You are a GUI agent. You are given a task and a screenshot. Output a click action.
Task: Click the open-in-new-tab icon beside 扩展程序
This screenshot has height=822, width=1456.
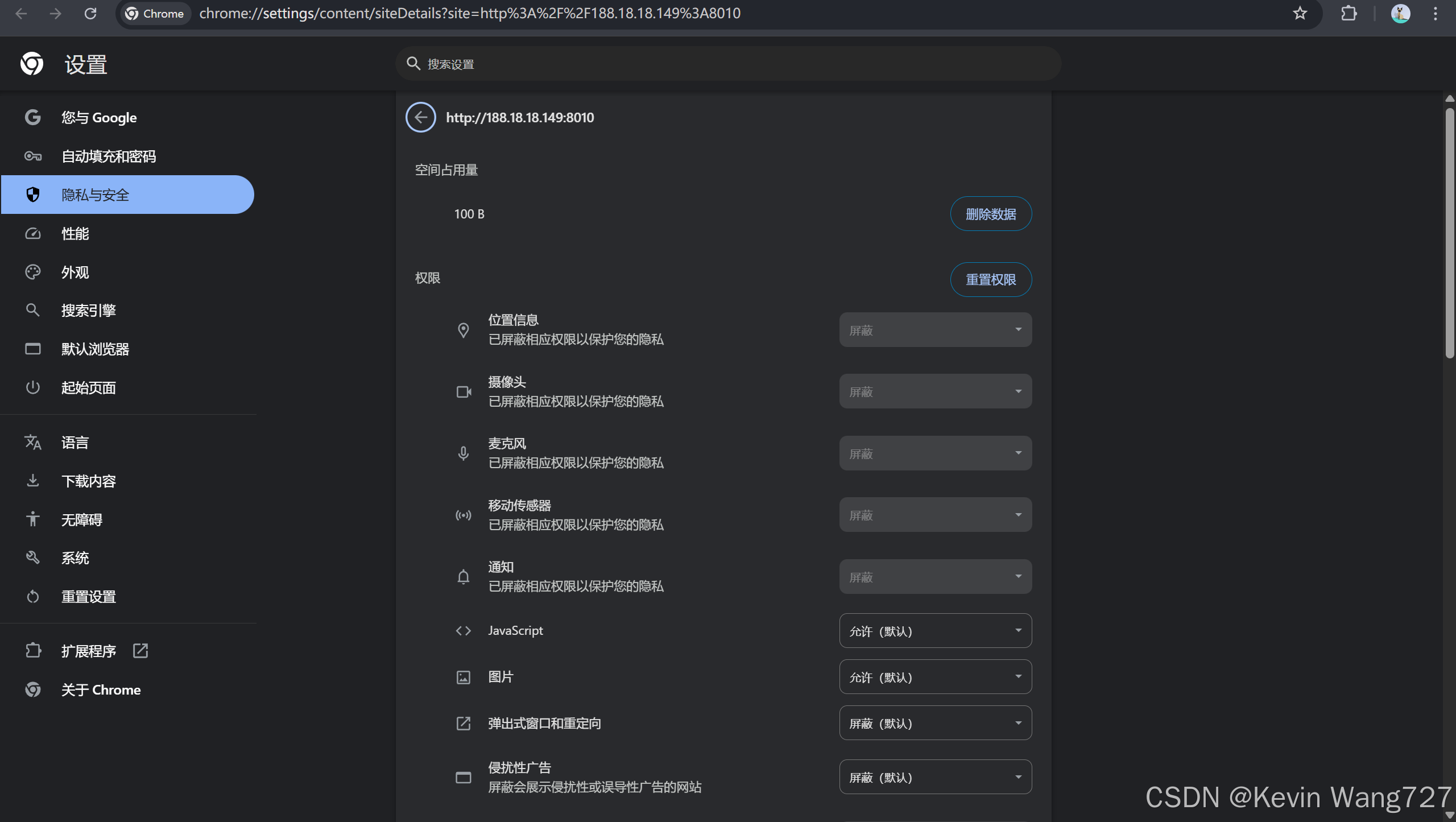tap(140, 651)
